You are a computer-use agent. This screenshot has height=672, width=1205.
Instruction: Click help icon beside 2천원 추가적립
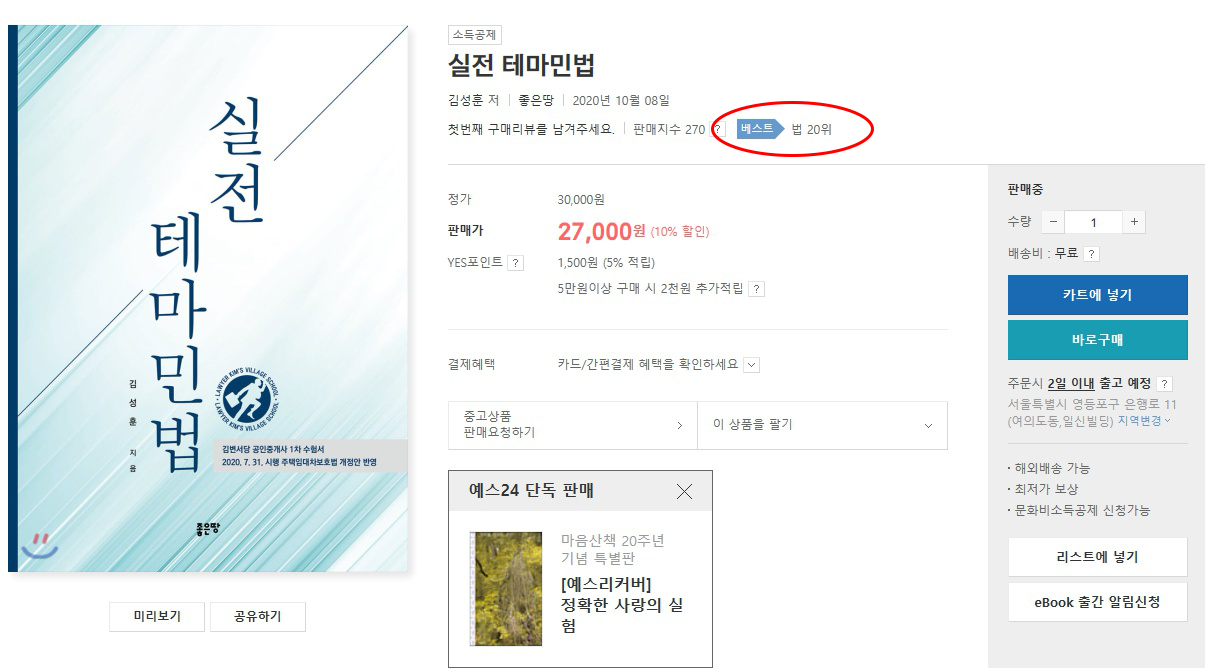pyautogui.click(x=757, y=289)
